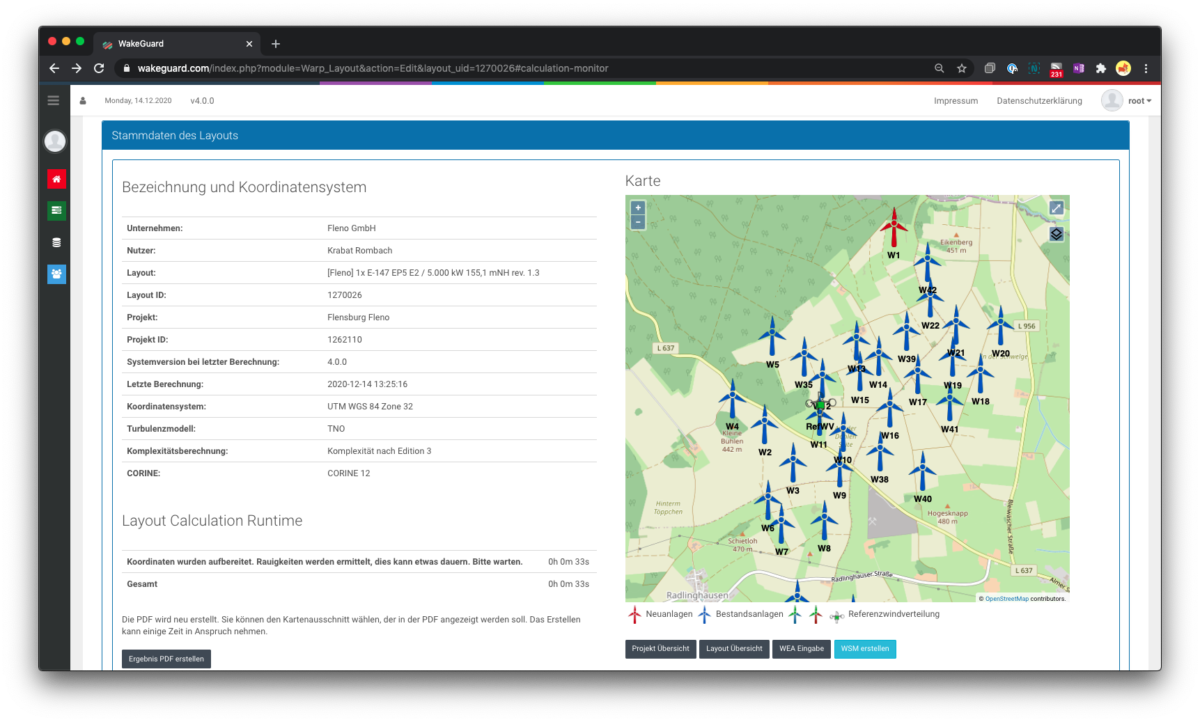Open the map layers switcher icon
Viewport: 1200px width, 722px height.
[x=1056, y=234]
